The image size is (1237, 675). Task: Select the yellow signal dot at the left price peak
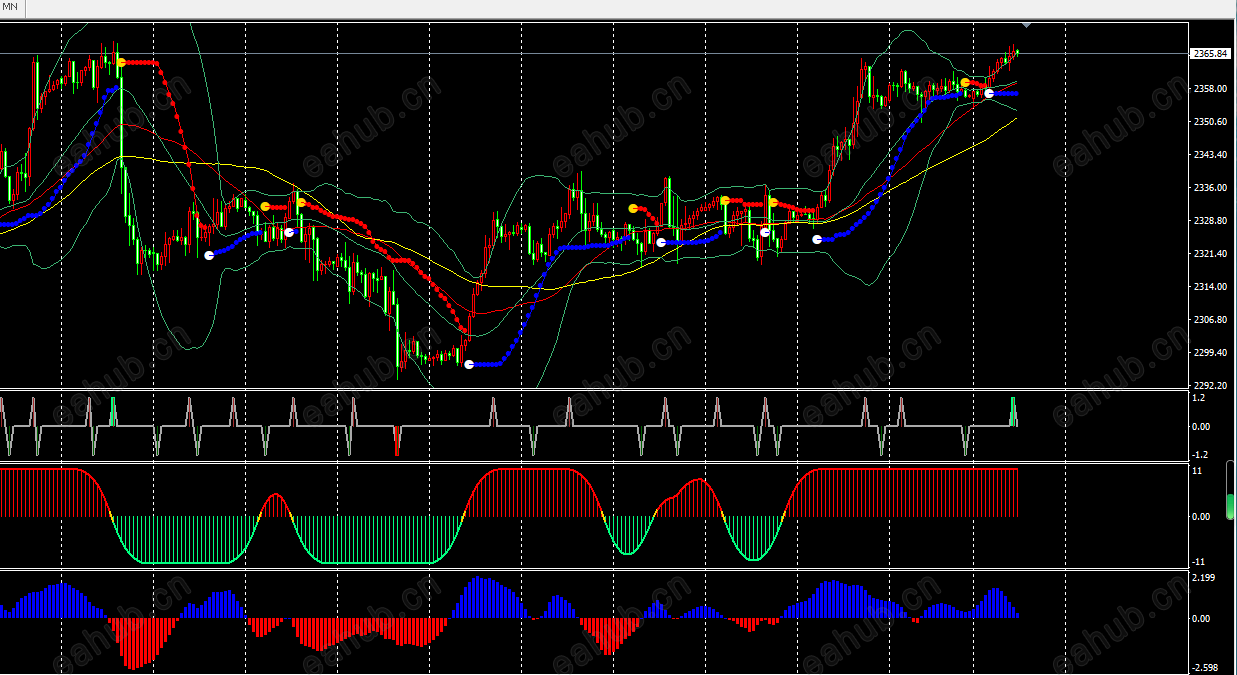coord(121,63)
